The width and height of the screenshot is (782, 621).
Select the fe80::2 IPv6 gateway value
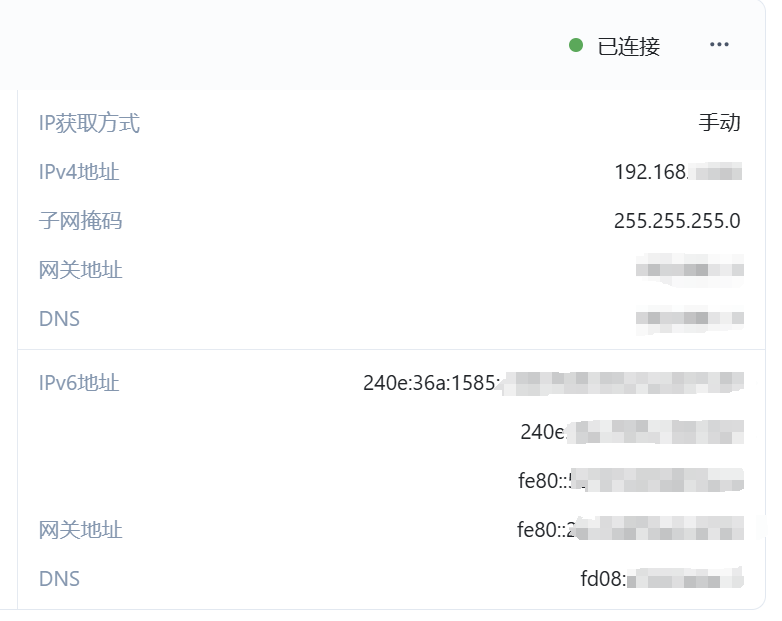click(630, 530)
